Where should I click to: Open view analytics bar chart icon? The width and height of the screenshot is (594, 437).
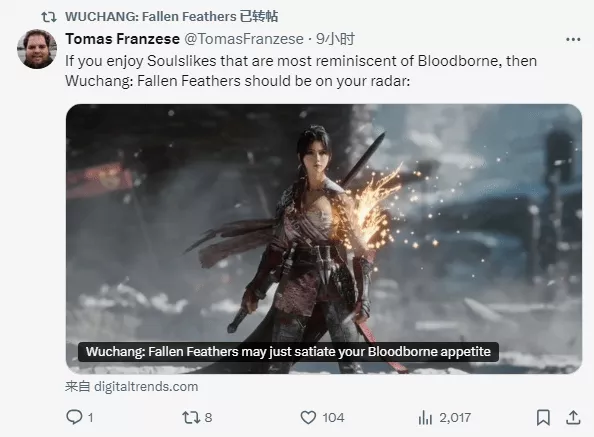[x=425, y=418]
